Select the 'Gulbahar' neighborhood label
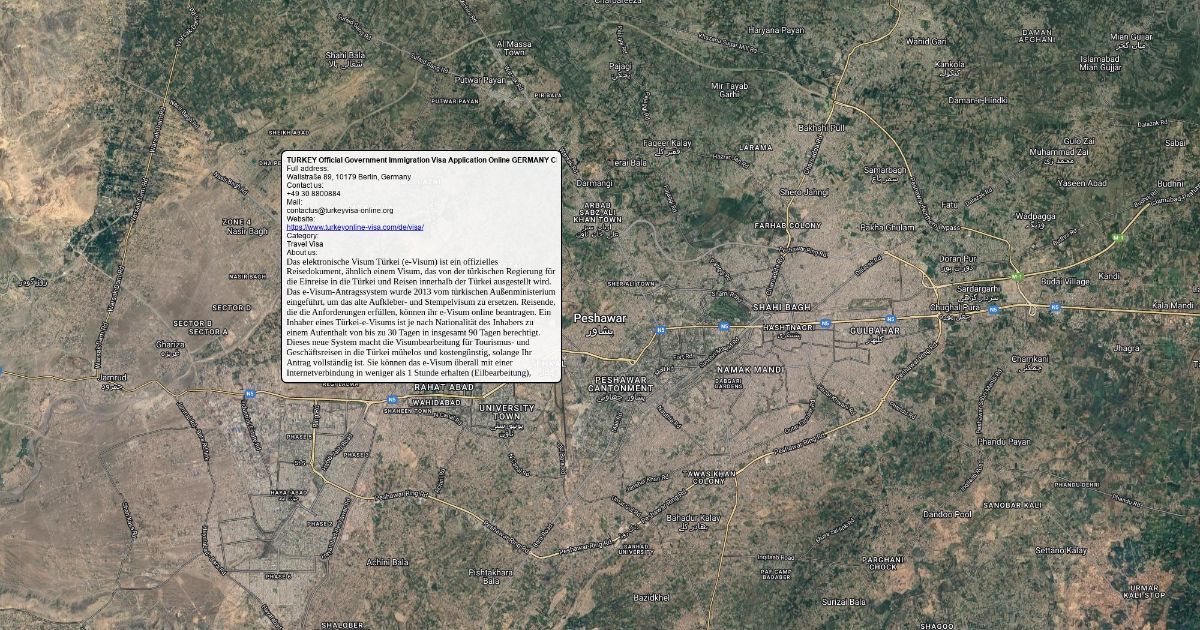1200x630 pixels. (x=875, y=330)
